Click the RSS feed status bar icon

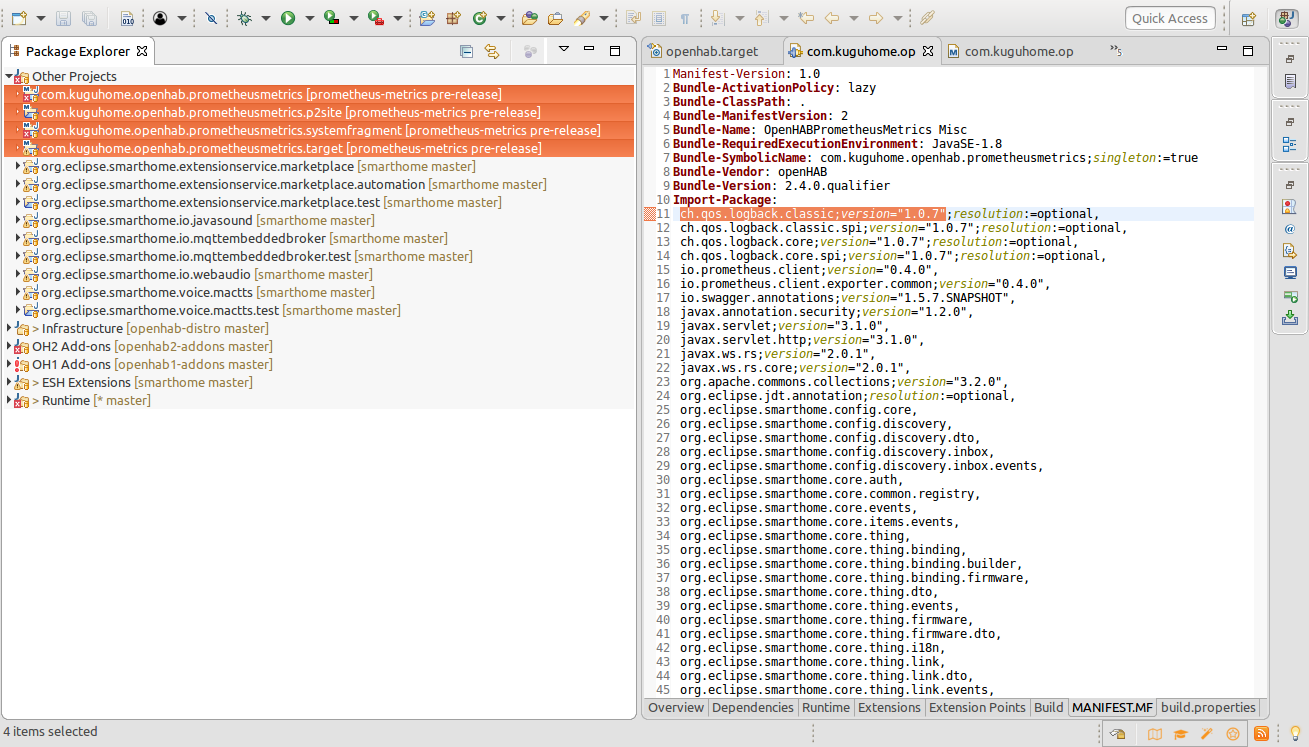(x=1262, y=734)
